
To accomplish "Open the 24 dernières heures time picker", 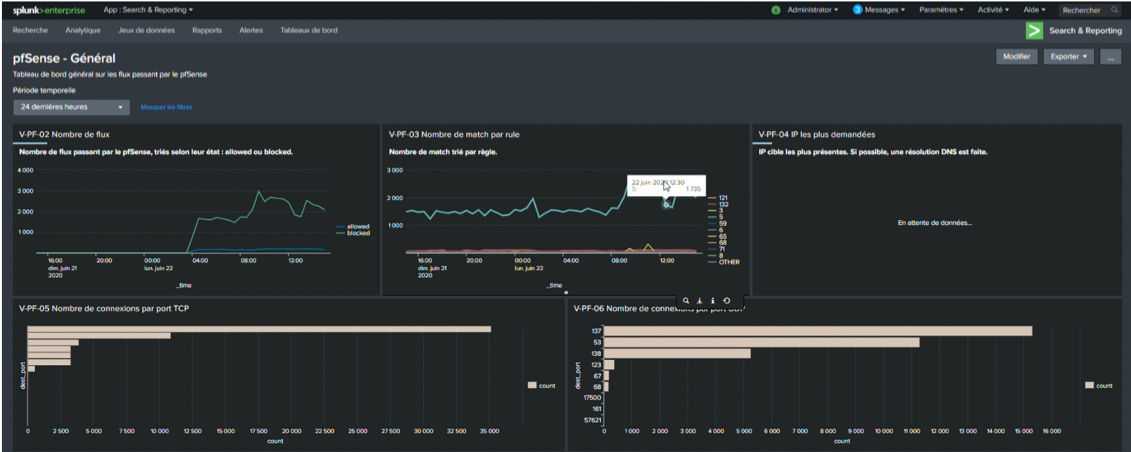I will (x=71, y=107).
